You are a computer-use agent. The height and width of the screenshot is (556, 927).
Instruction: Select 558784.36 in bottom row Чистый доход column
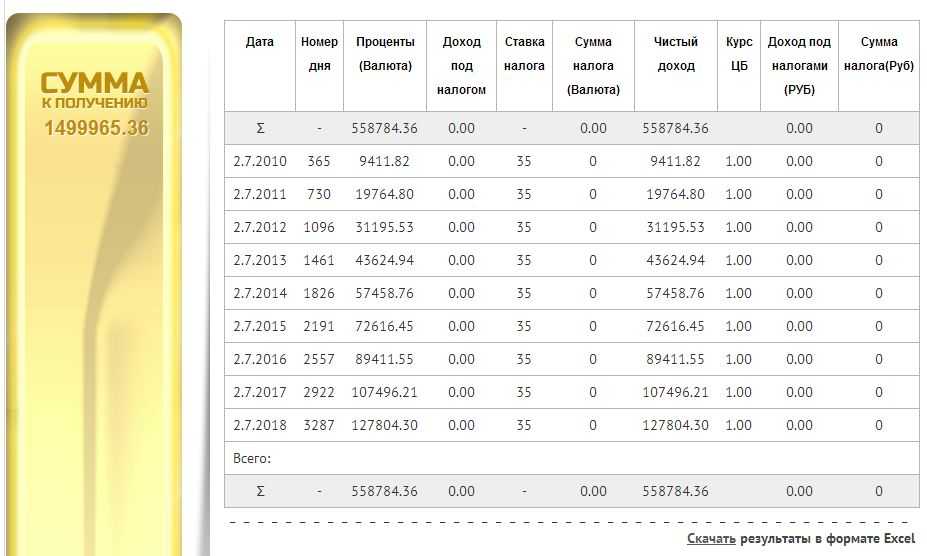tap(675, 492)
